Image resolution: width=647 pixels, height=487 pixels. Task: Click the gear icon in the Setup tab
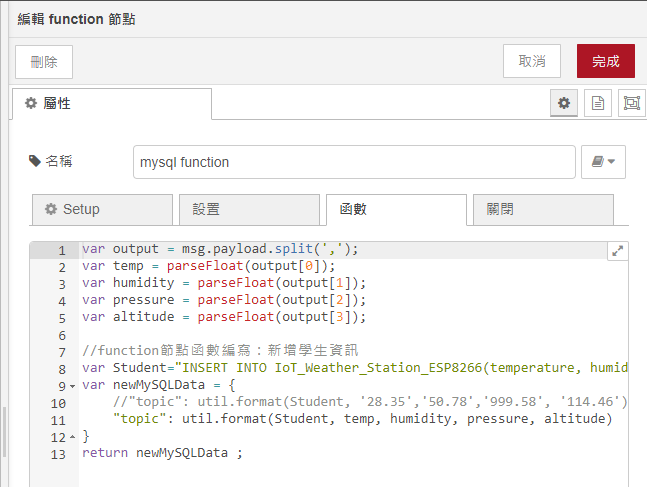(x=51, y=210)
